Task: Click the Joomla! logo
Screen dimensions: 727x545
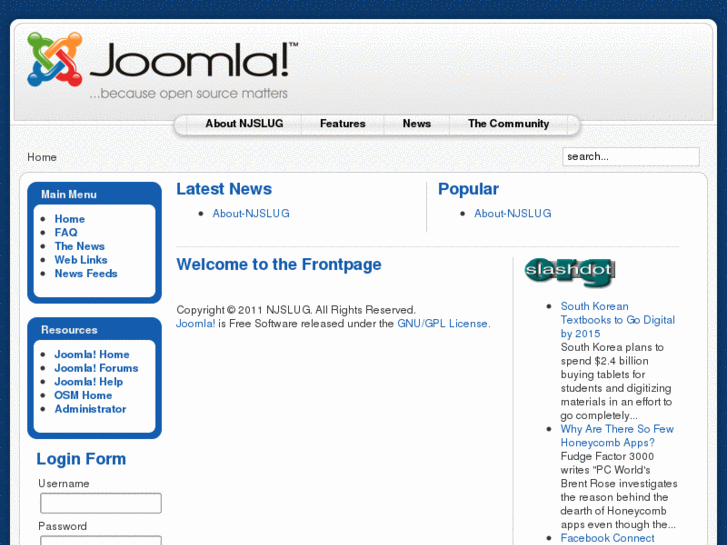Action: [162, 65]
